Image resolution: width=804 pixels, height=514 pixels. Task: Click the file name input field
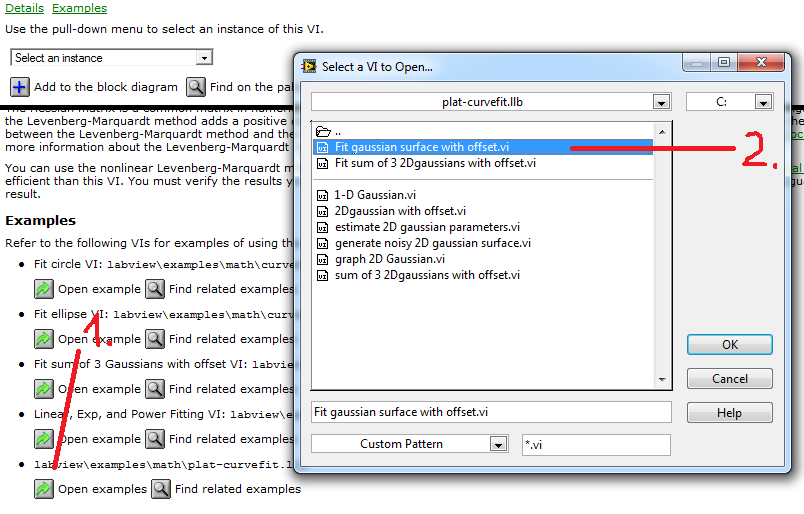click(491, 412)
